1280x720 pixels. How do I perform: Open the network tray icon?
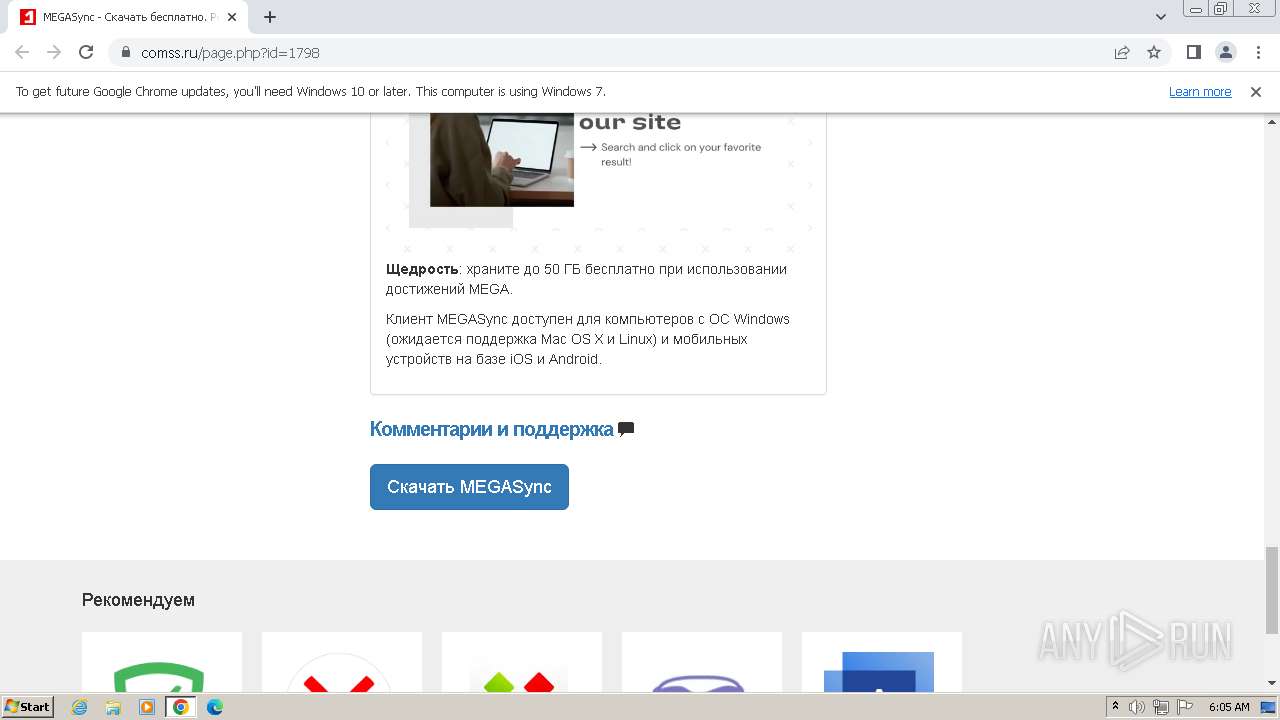coord(1161,707)
